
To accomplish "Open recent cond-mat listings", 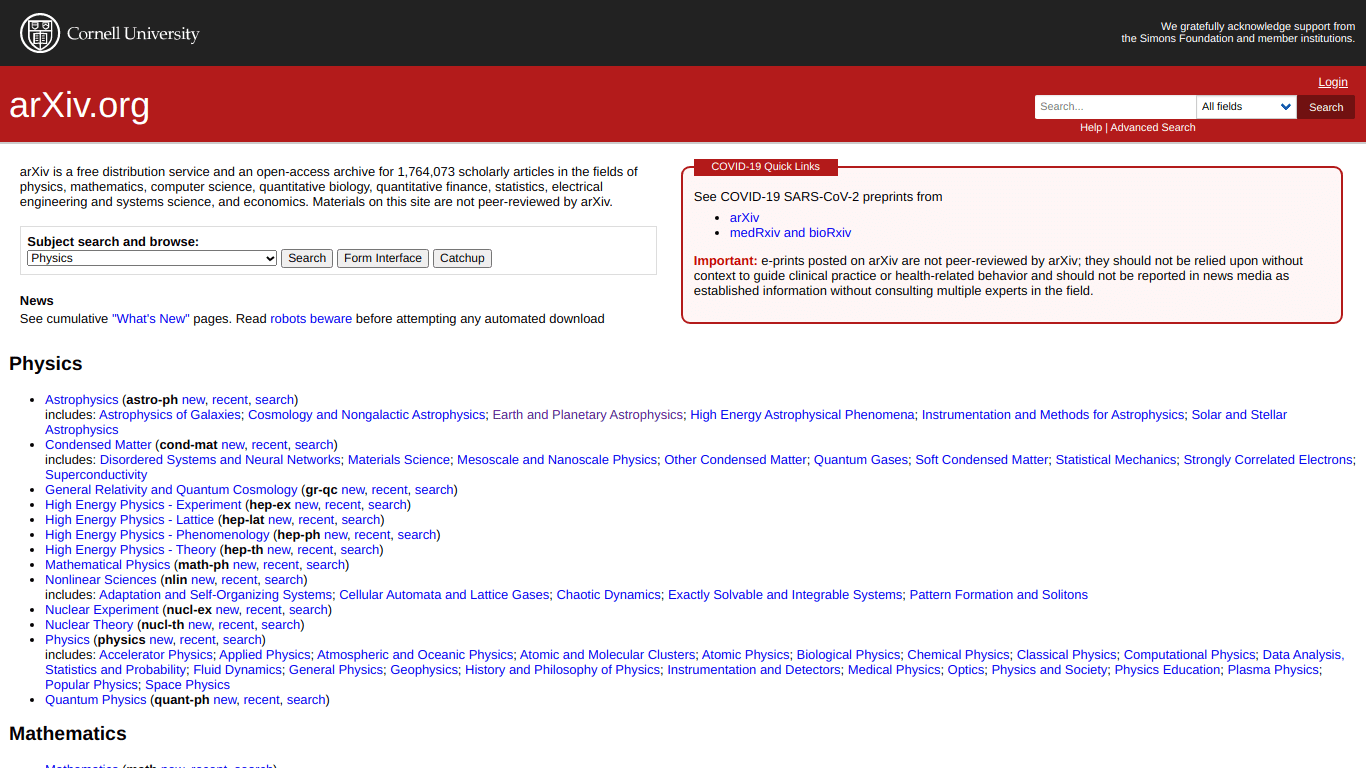I will [x=269, y=445].
